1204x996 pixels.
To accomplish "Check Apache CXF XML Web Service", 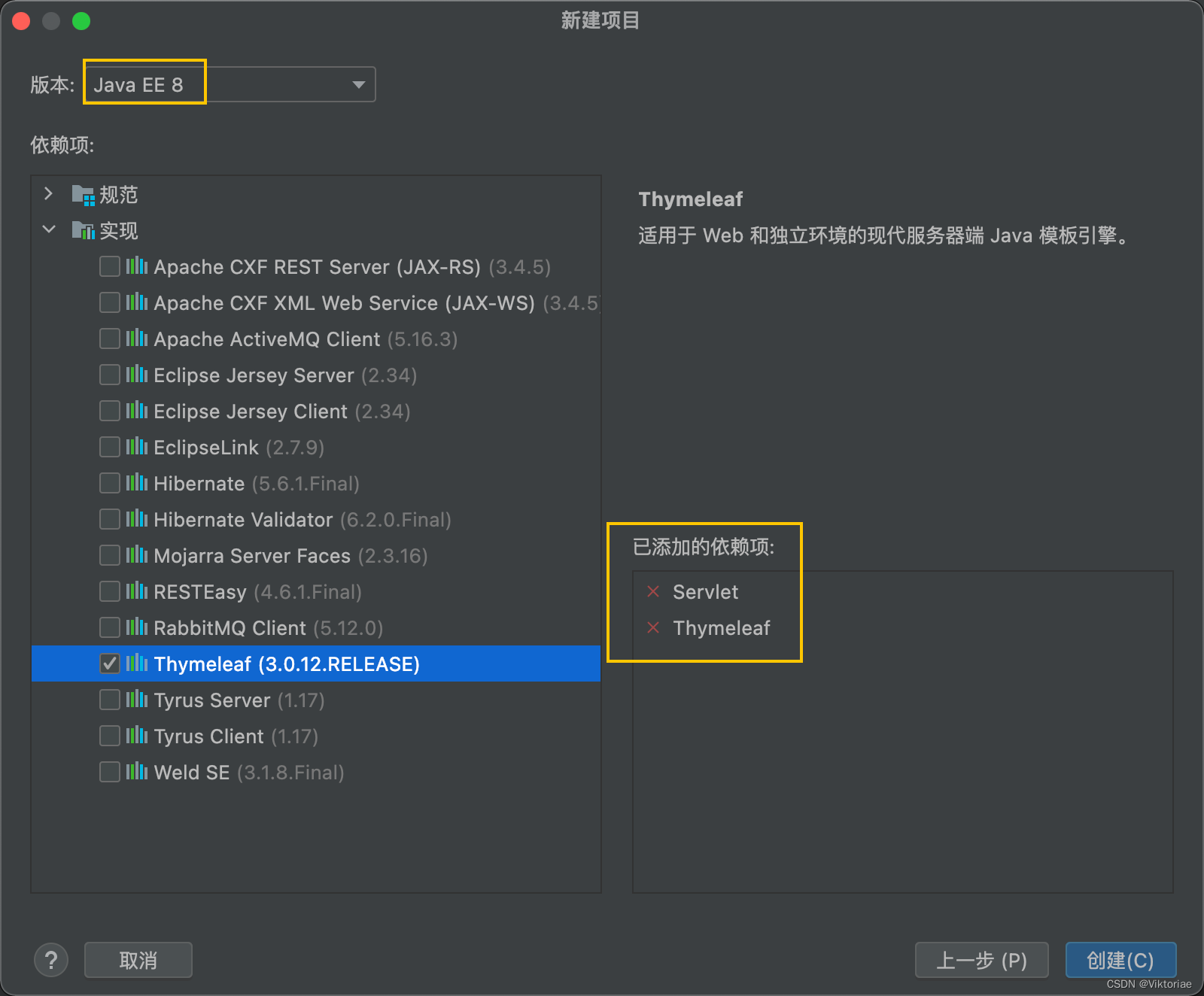I will (x=110, y=302).
